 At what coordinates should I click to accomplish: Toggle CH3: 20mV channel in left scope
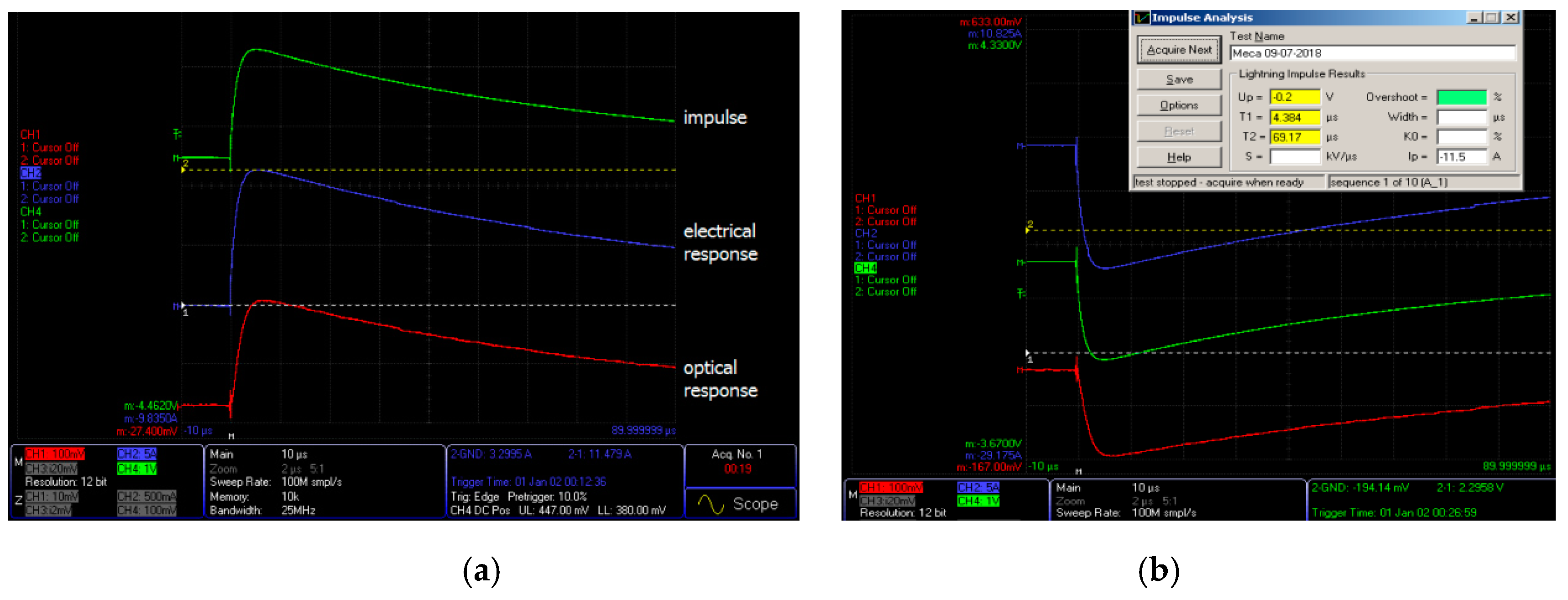point(51,469)
